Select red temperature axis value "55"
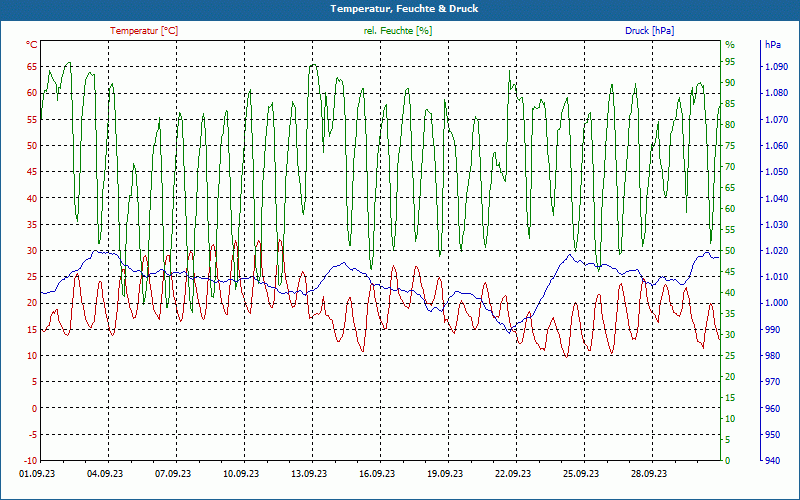Screen dimensions: 800x500 (x=32, y=119)
